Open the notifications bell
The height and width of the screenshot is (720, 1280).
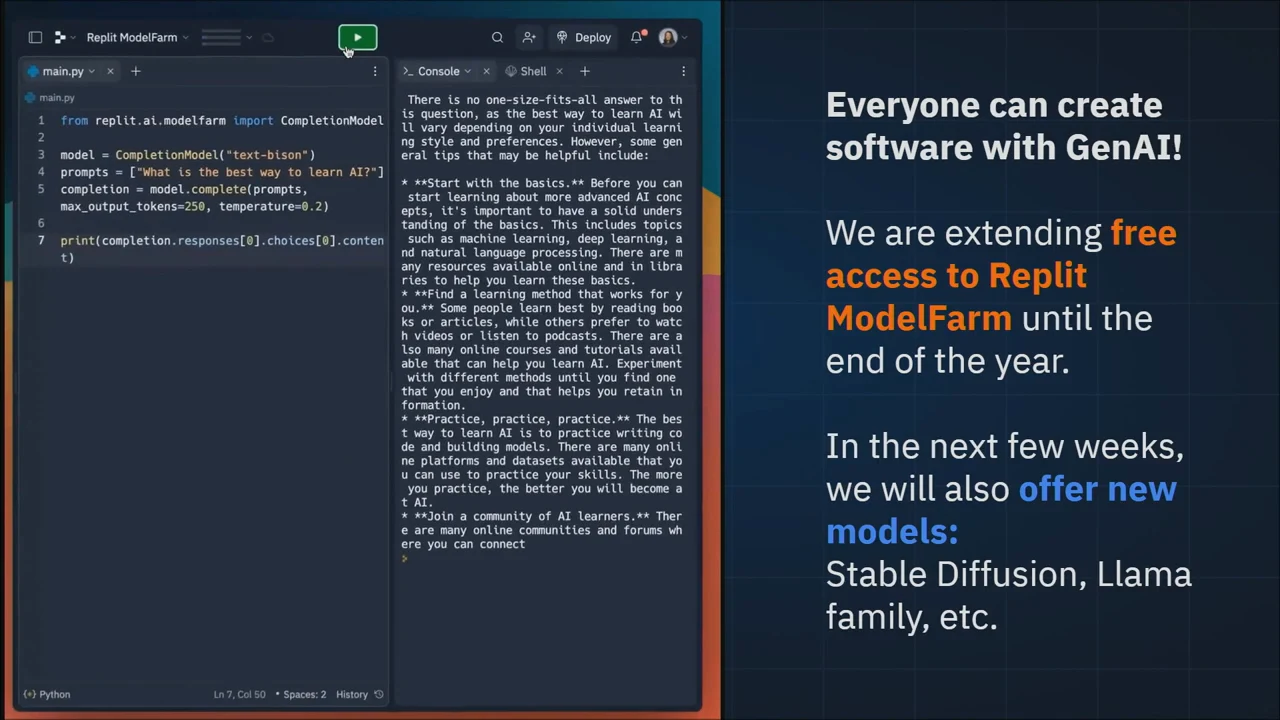tap(636, 37)
